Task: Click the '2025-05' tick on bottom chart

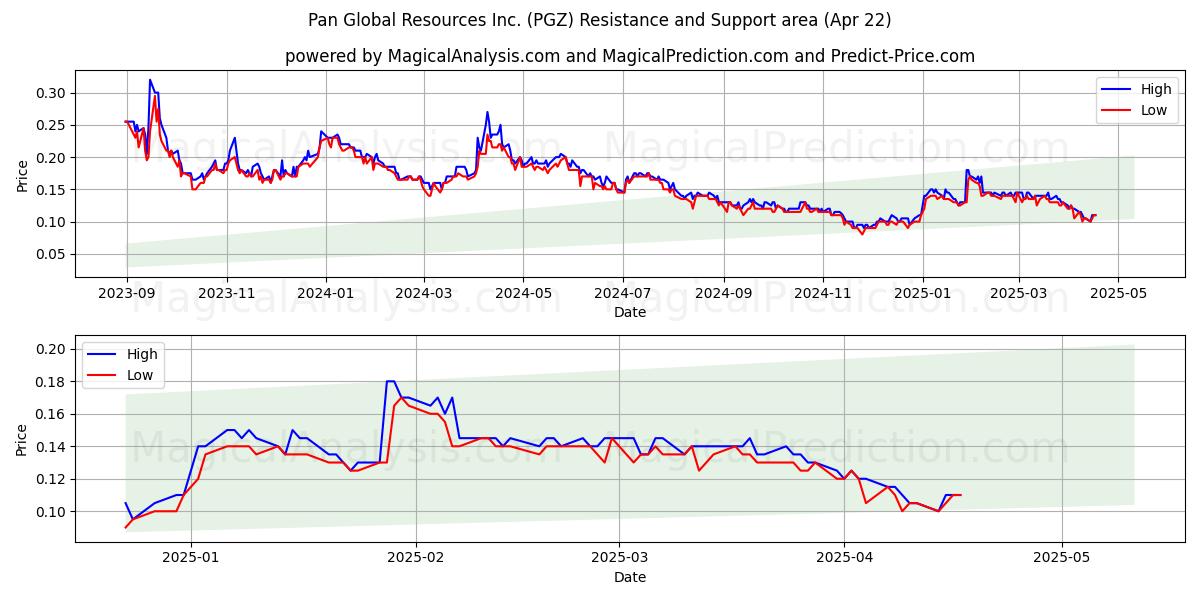Action: click(1062, 557)
